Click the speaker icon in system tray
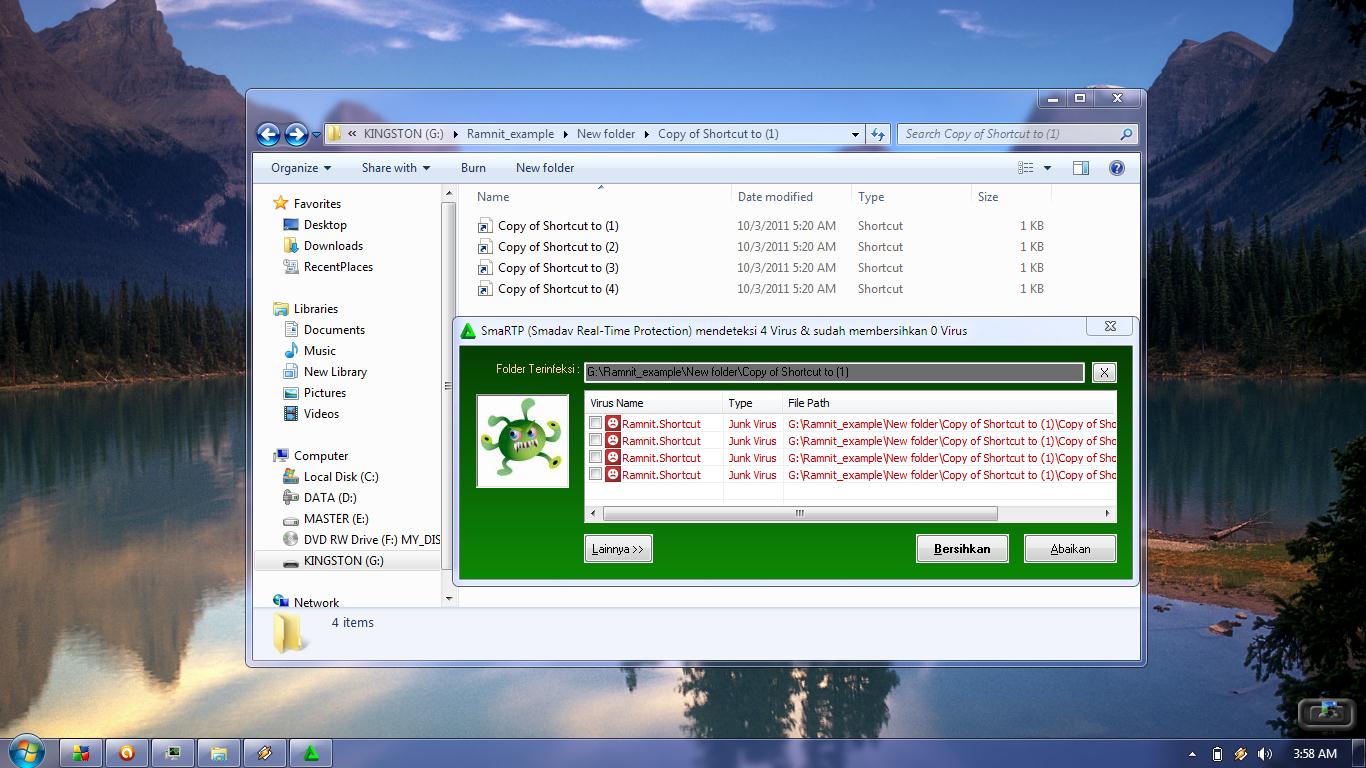Screen dimensions: 1366x768 [1263, 753]
